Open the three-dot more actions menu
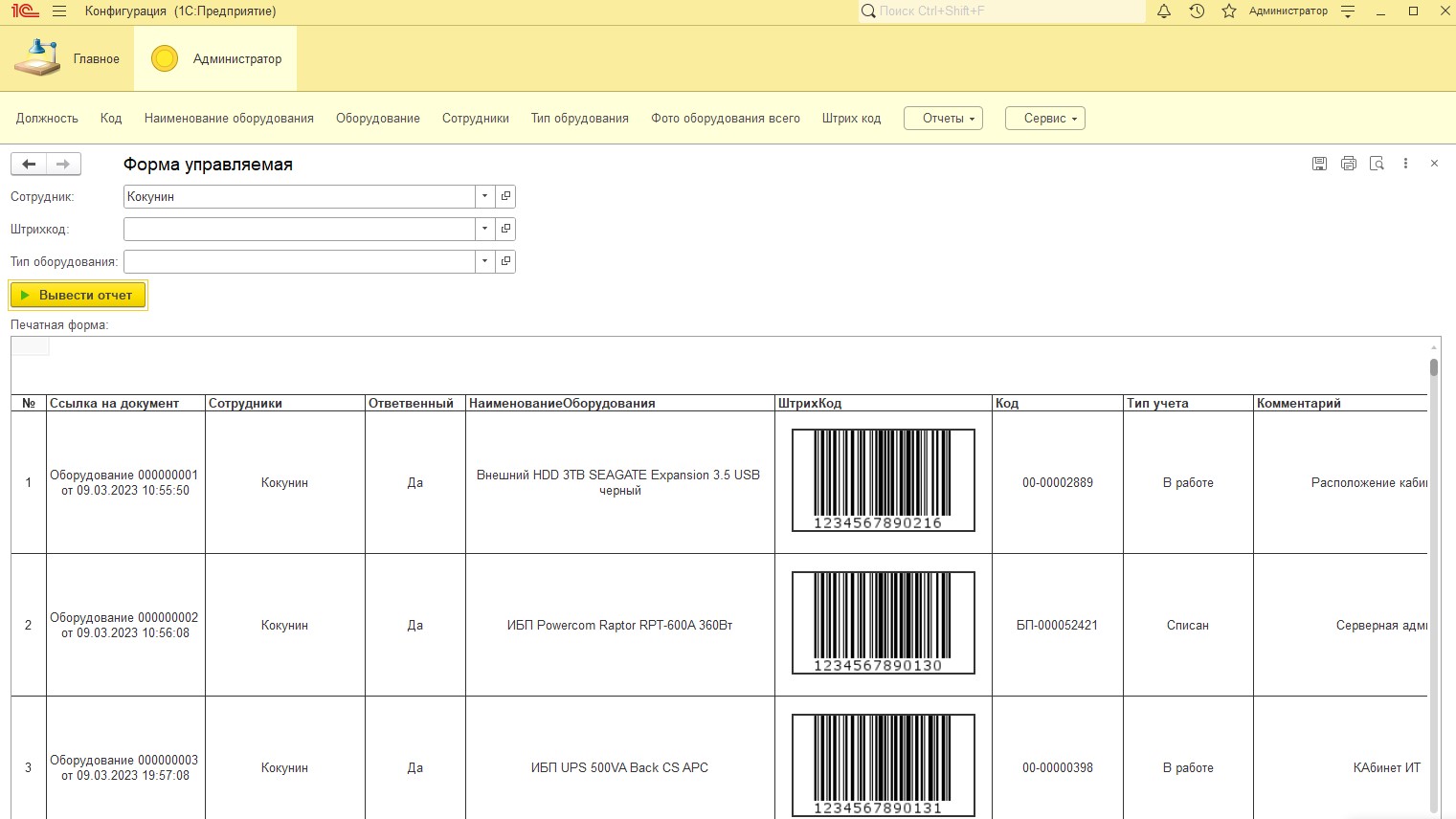This screenshot has height=819, width=1456. (1405, 164)
